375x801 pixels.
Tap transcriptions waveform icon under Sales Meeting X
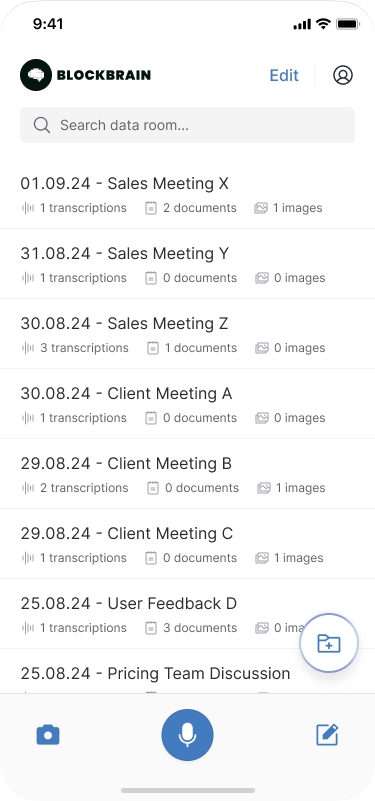tap(28, 208)
